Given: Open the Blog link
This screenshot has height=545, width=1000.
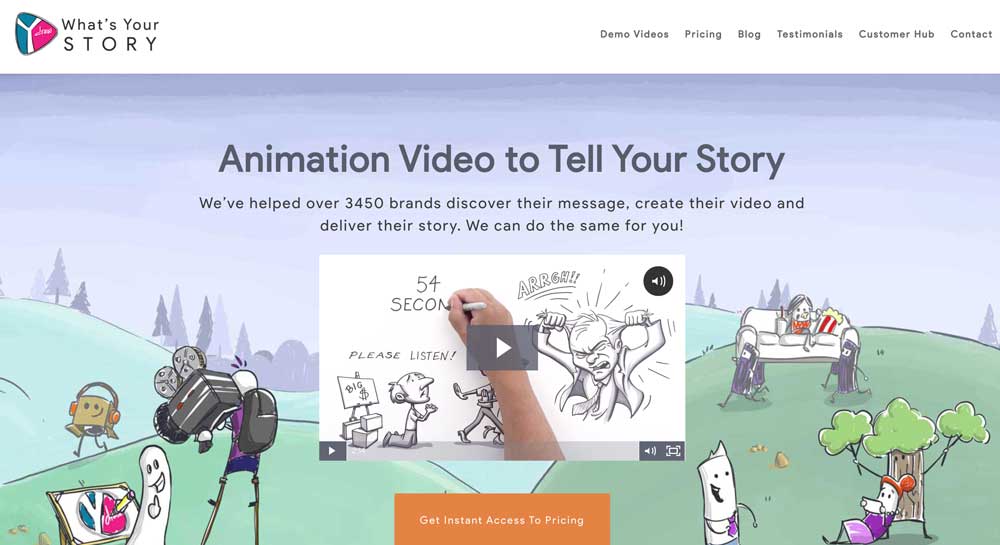Looking at the screenshot, I should (749, 34).
